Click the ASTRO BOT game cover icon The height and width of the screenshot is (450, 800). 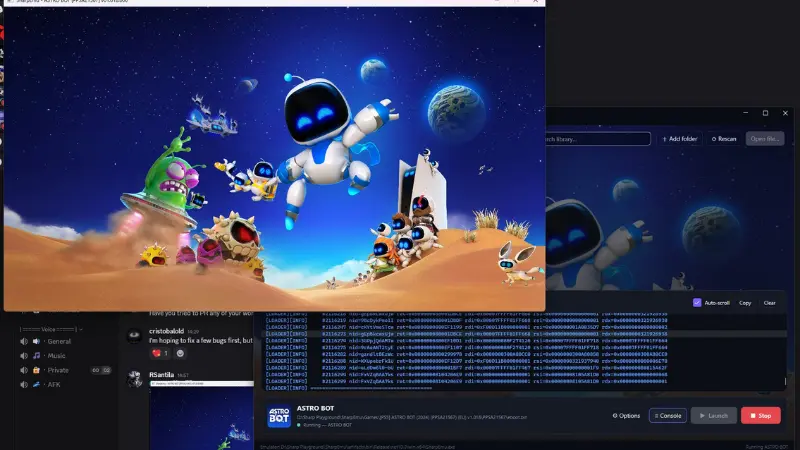click(279, 416)
